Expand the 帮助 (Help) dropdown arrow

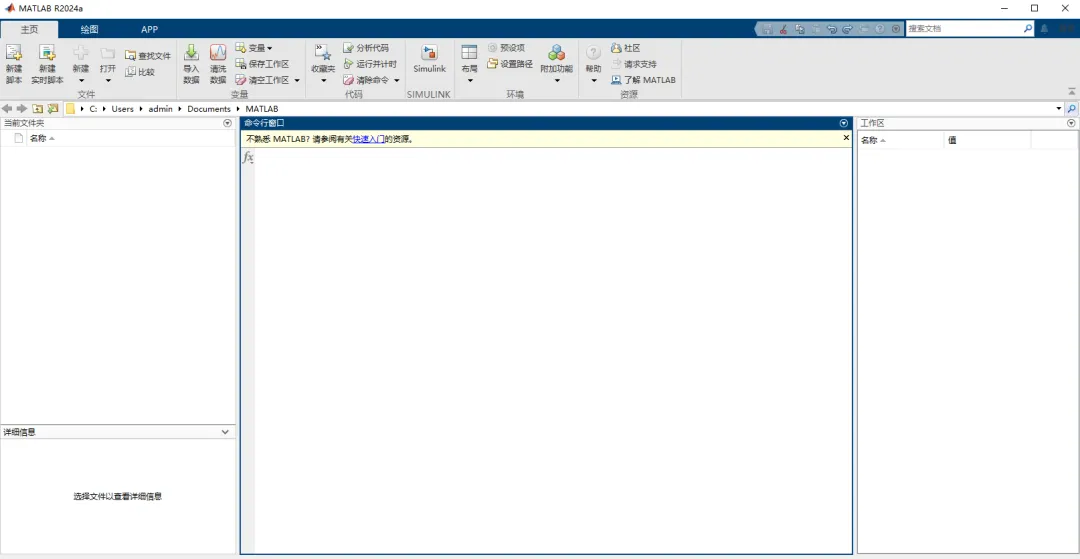pos(593,81)
